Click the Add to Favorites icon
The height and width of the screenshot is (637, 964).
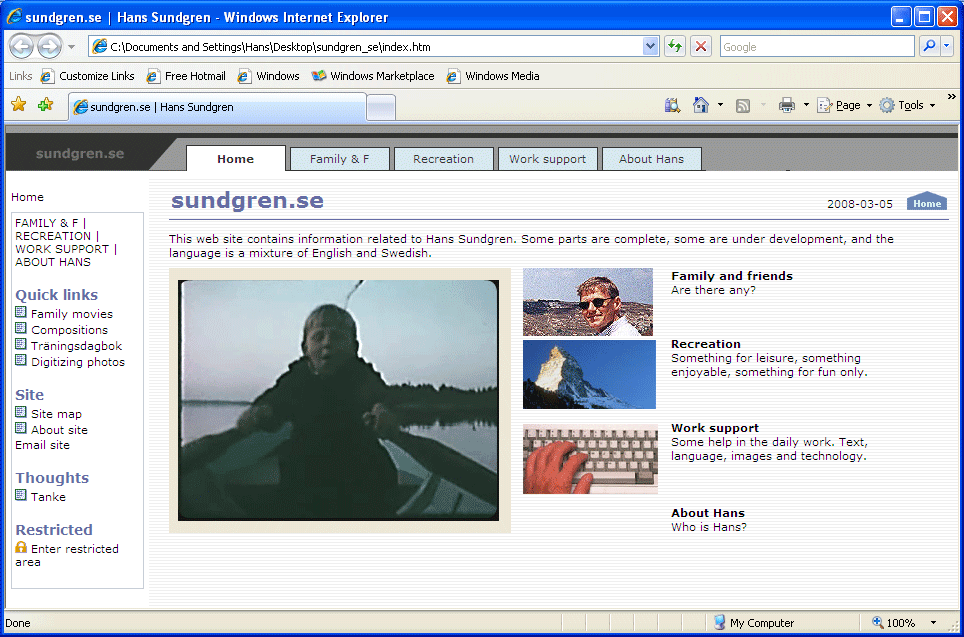coord(45,105)
